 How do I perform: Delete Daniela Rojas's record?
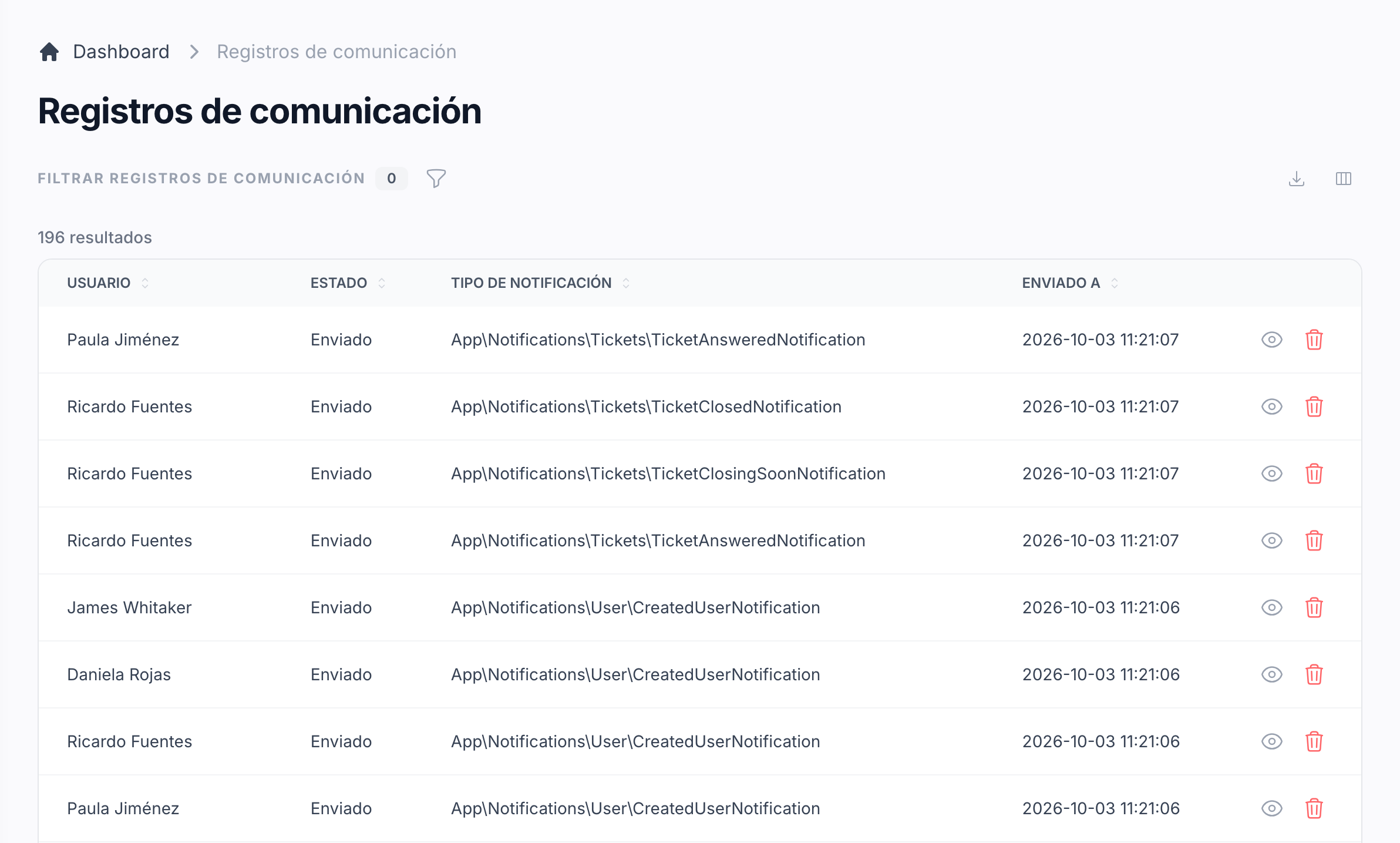[1314, 674]
